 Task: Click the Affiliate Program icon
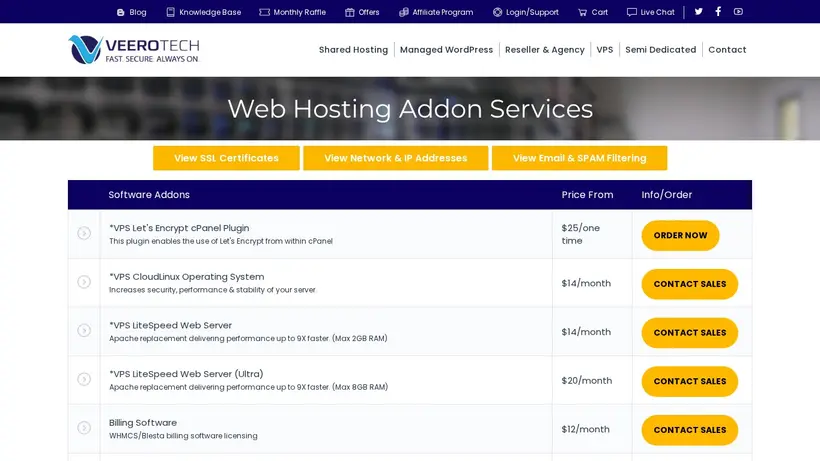(404, 12)
